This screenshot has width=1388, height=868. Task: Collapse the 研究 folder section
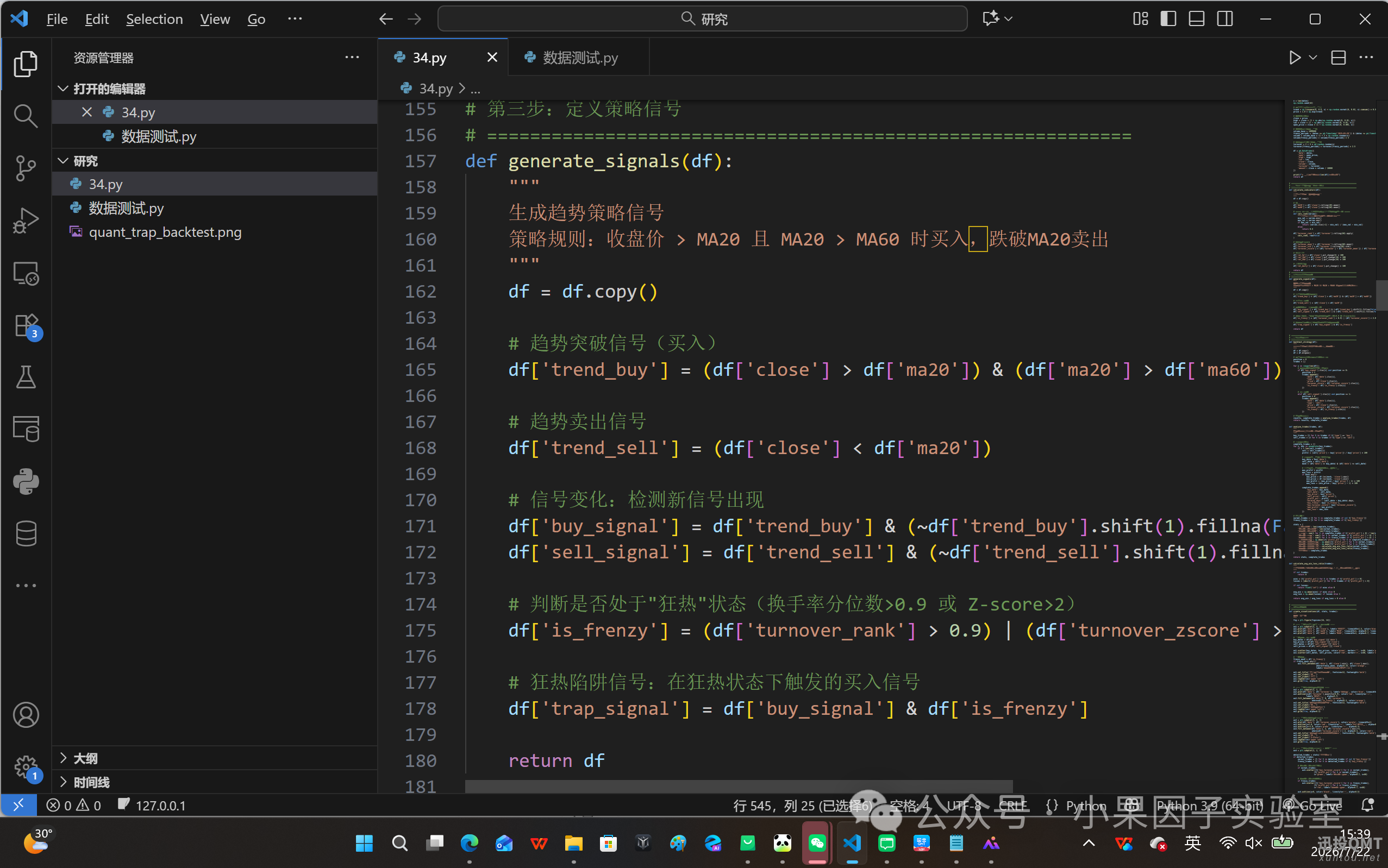coord(215,161)
